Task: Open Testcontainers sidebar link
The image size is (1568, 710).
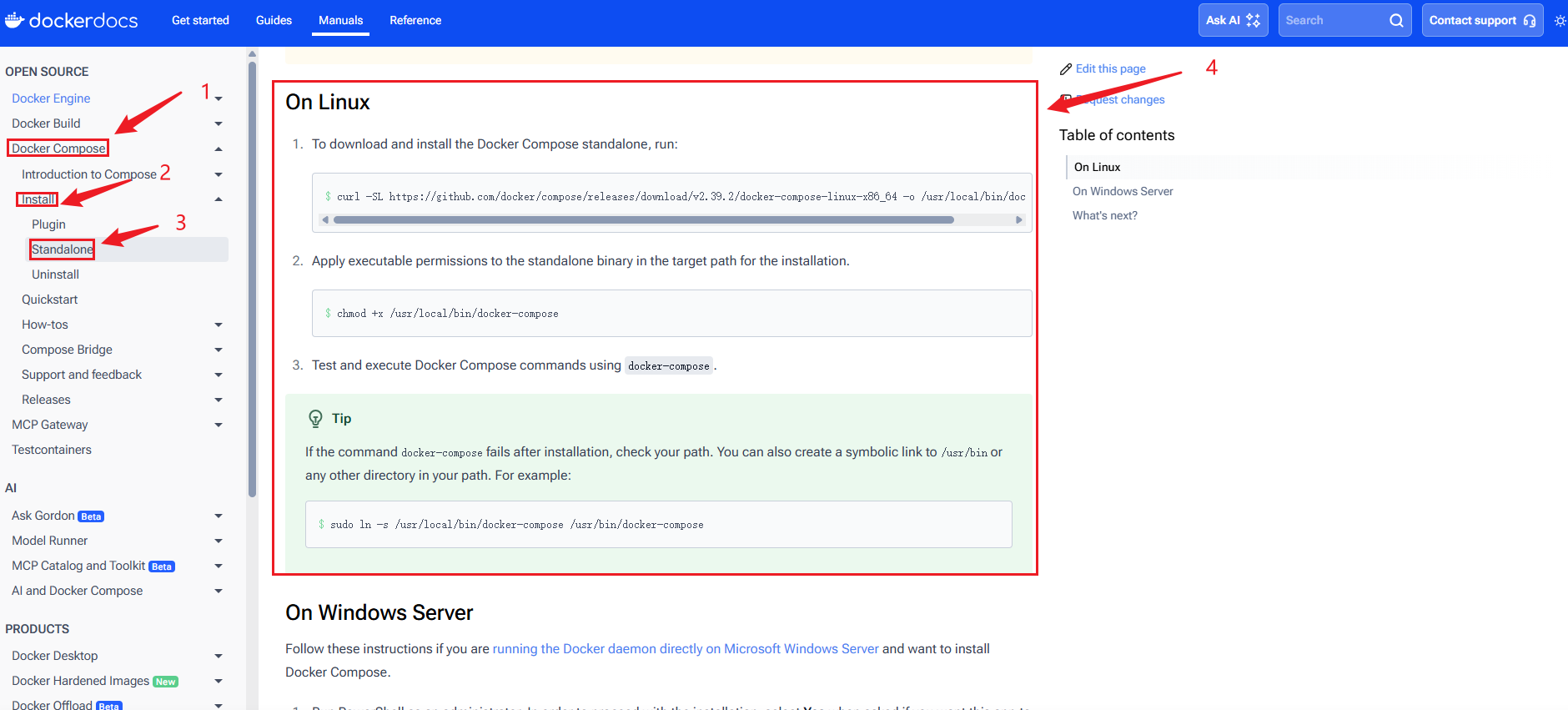Action: (x=52, y=450)
